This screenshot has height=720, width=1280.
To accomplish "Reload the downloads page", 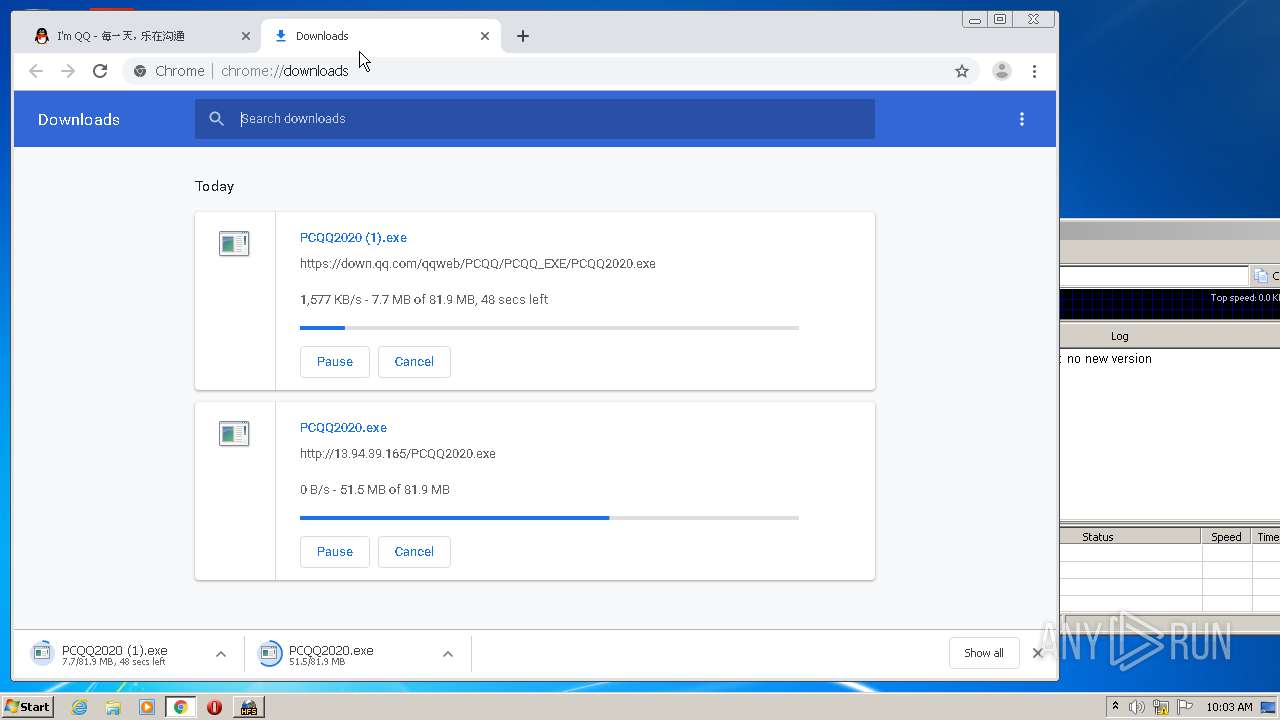I will 100,71.
